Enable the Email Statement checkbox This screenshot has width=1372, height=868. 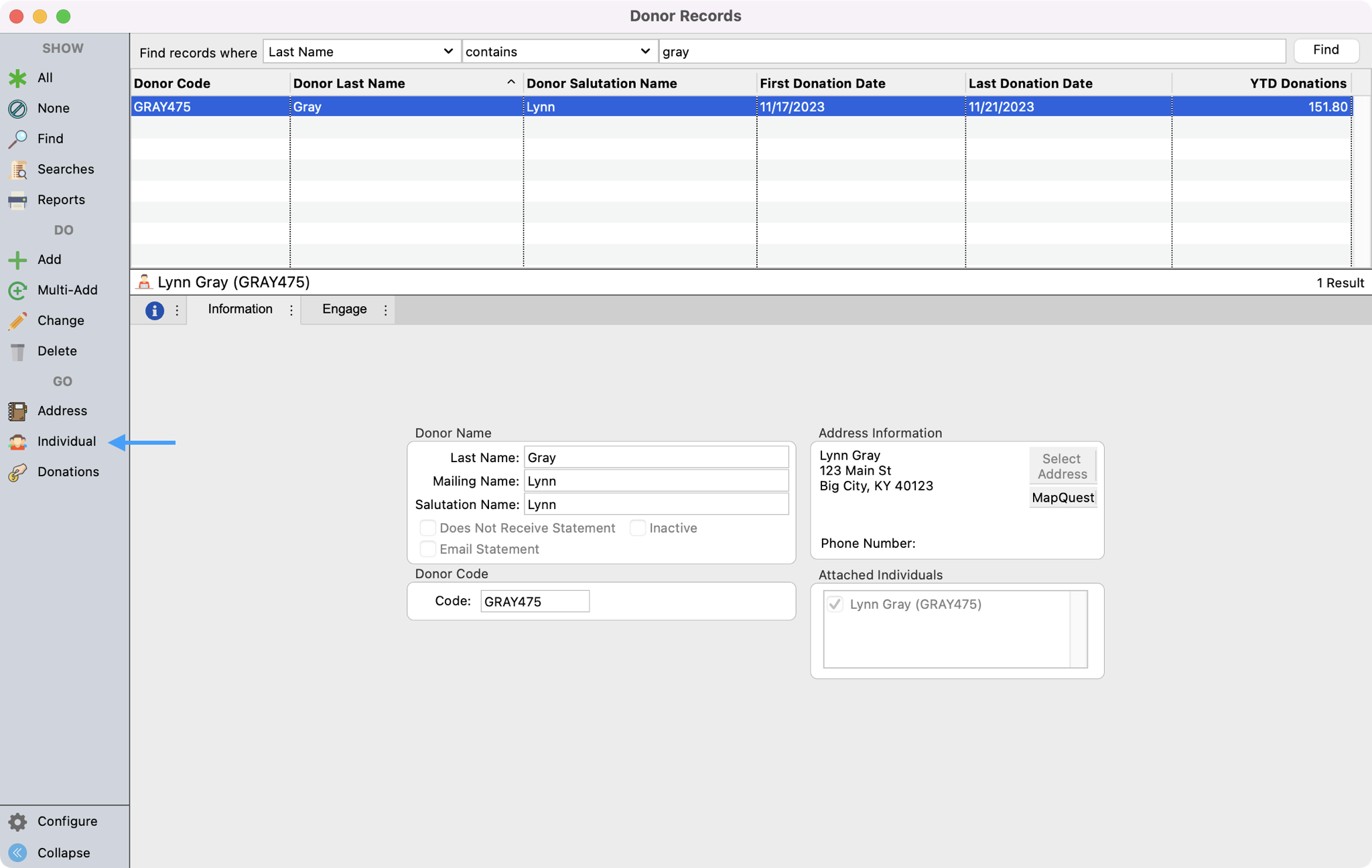coord(427,549)
